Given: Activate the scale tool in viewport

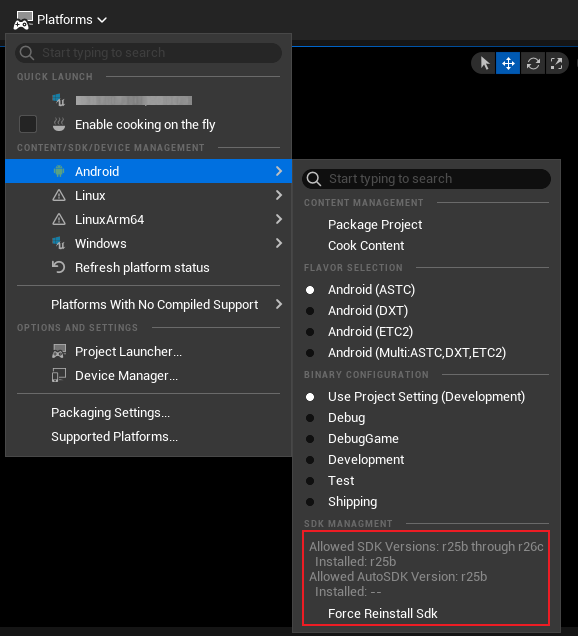Looking at the screenshot, I should pos(557,63).
